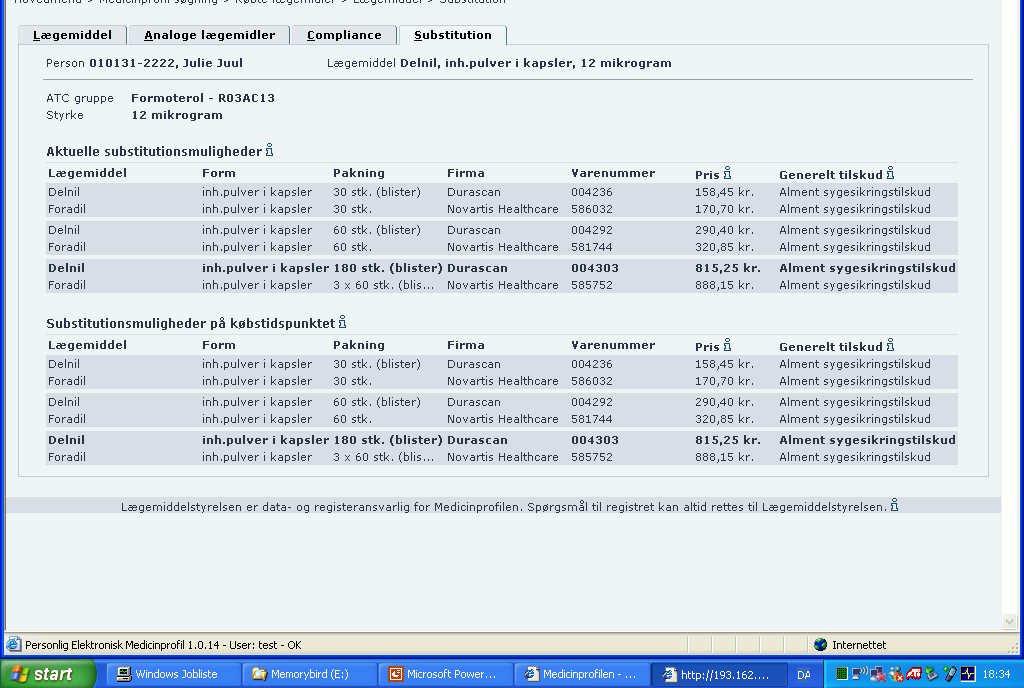Click the wireless network tray icon
Image resolution: width=1024 pixels, height=688 pixels.
point(859,673)
